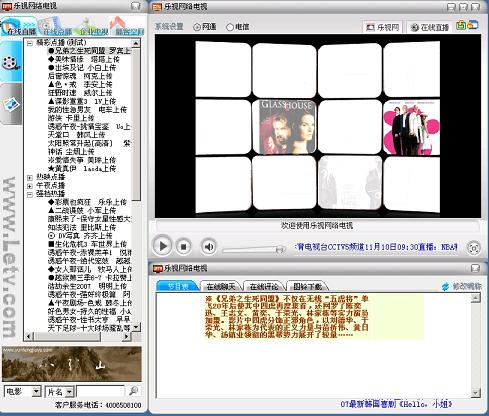The image size is (489, 416).
Task: Expand the 热映点播 tree node
Action: pyautogui.click(x=30, y=177)
